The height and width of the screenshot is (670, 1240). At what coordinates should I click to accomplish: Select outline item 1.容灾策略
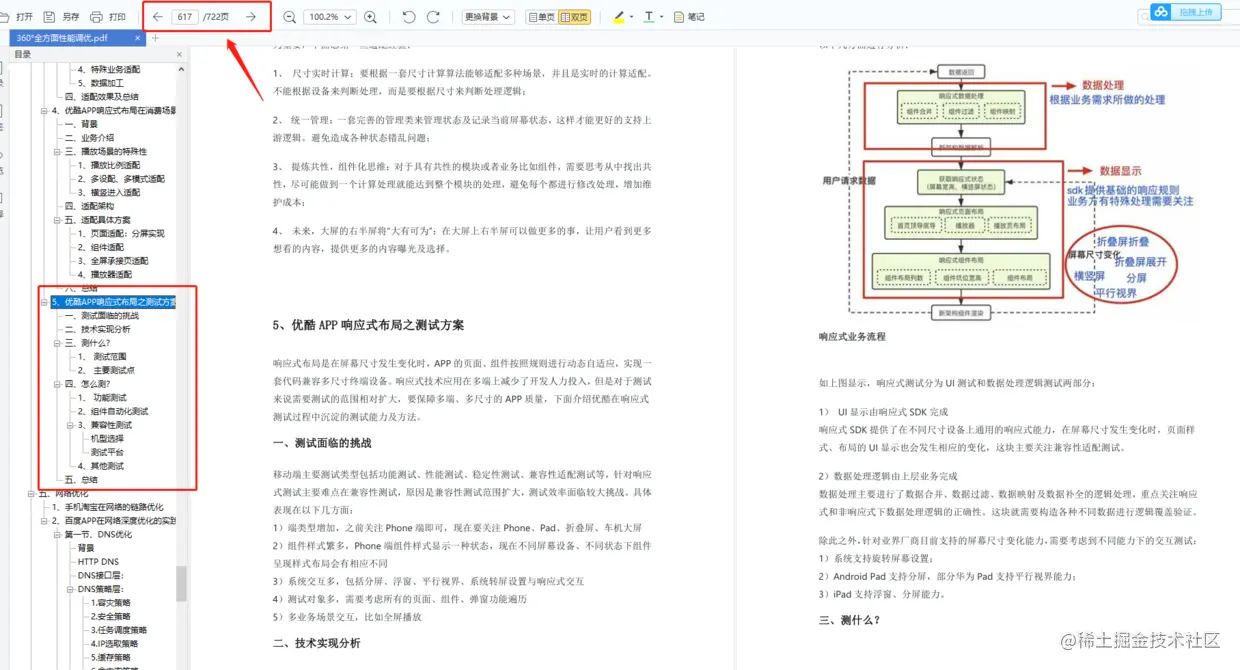coord(111,603)
